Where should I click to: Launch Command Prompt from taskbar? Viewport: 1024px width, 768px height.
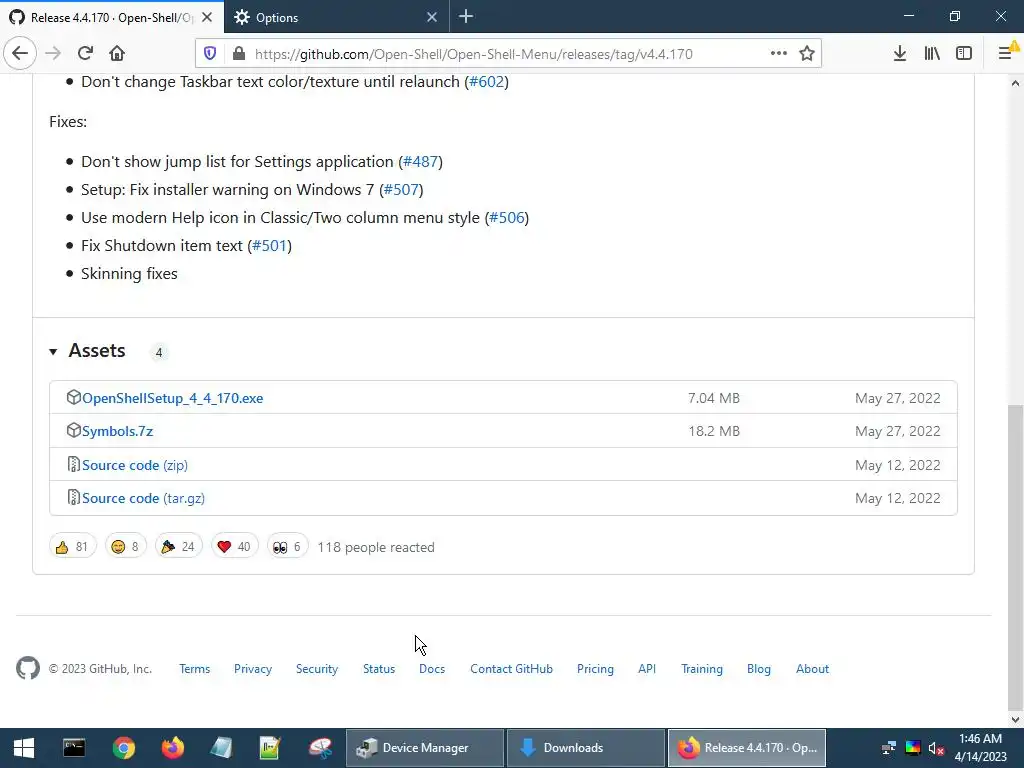point(74,748)
